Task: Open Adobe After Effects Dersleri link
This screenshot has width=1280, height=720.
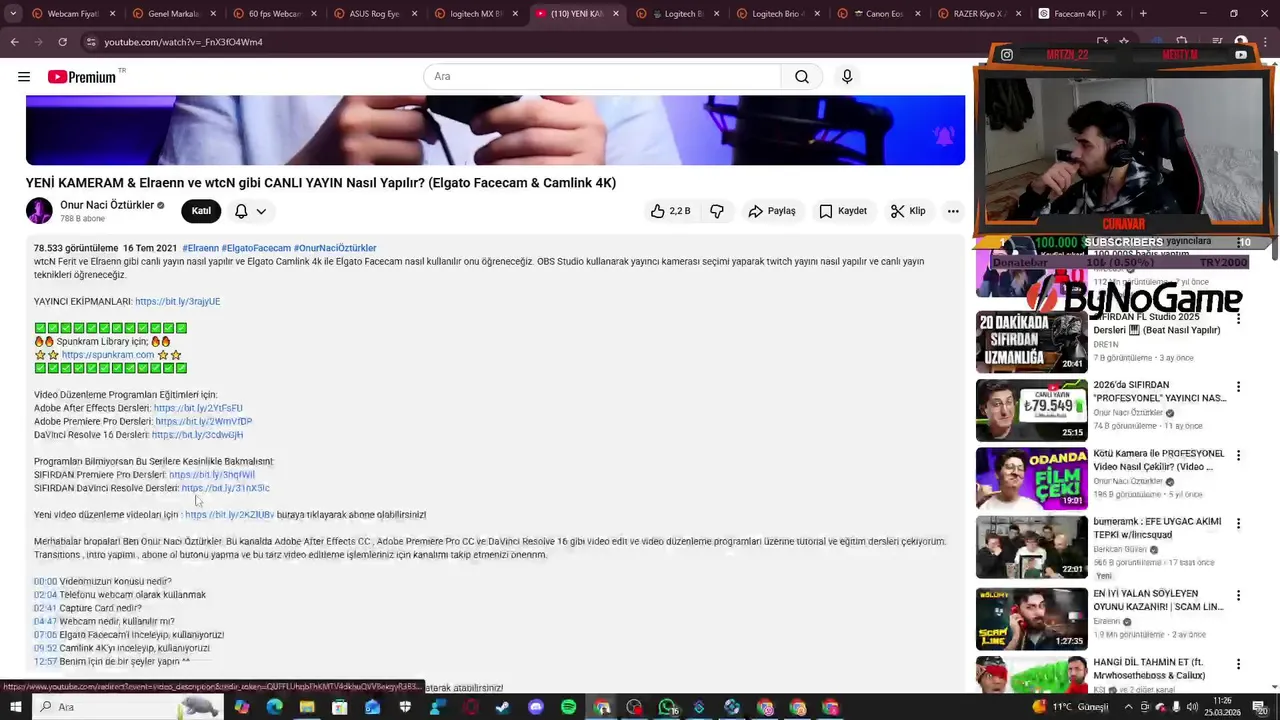Action: (198, 408)
